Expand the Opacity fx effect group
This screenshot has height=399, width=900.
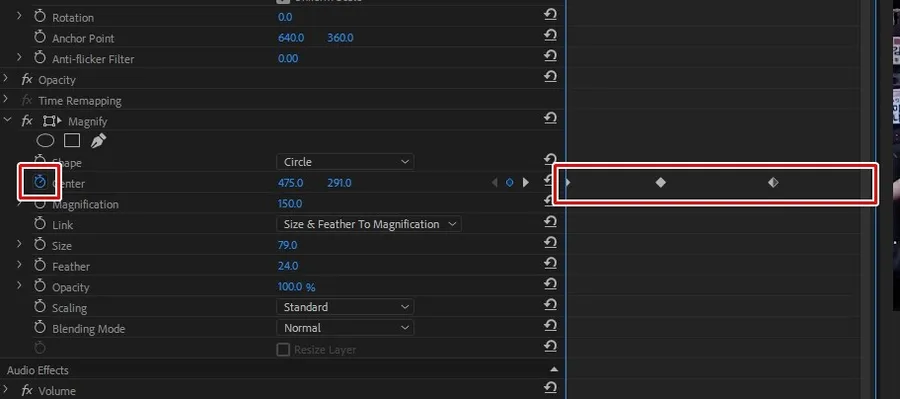6,79
